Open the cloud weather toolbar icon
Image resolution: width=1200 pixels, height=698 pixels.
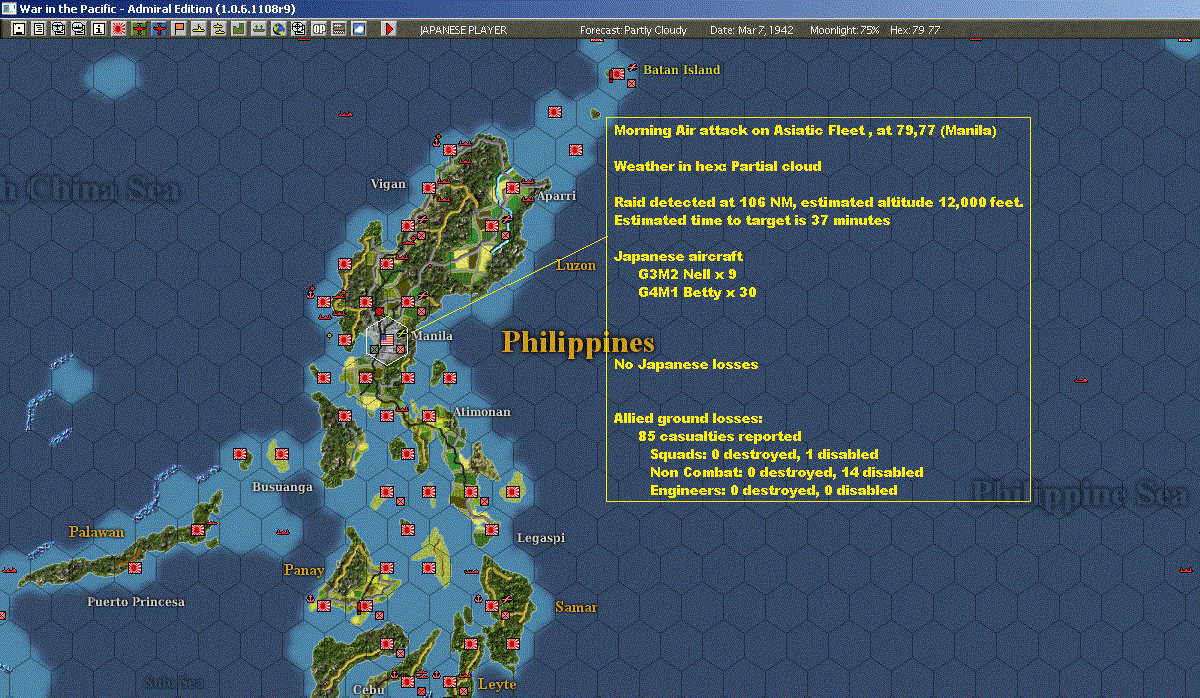point(358,29)
